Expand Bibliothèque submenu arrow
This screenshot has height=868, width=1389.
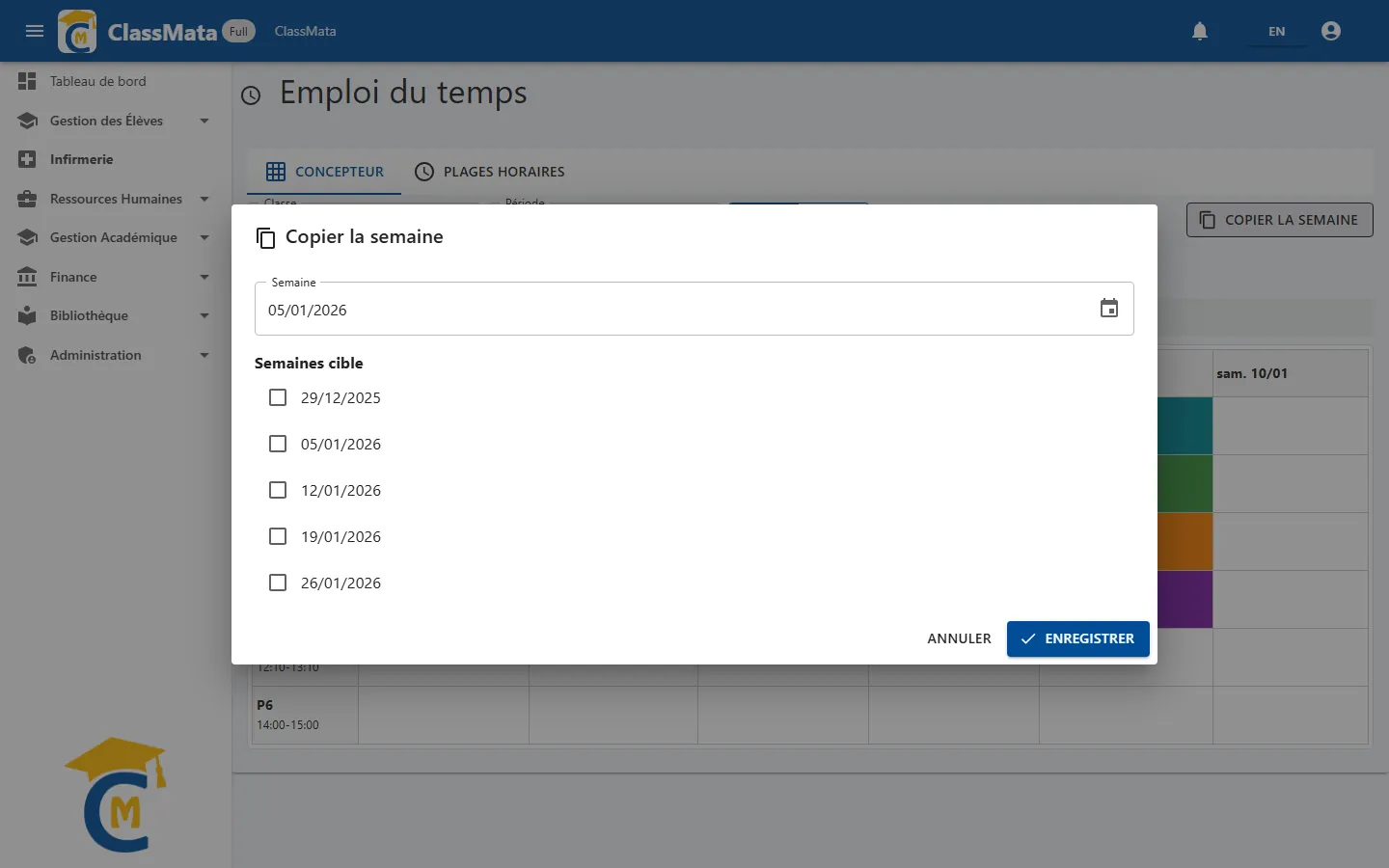point(204,315)
